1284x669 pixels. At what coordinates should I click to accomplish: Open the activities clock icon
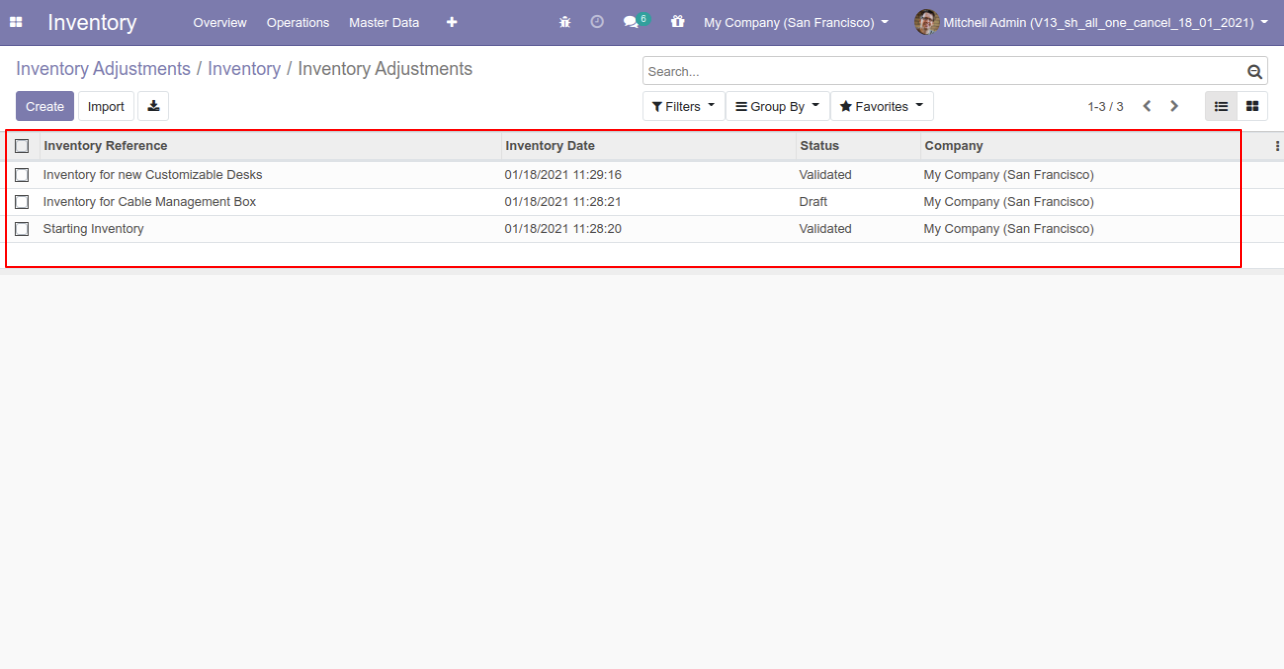pyautogui.click(x=597, y=22)
